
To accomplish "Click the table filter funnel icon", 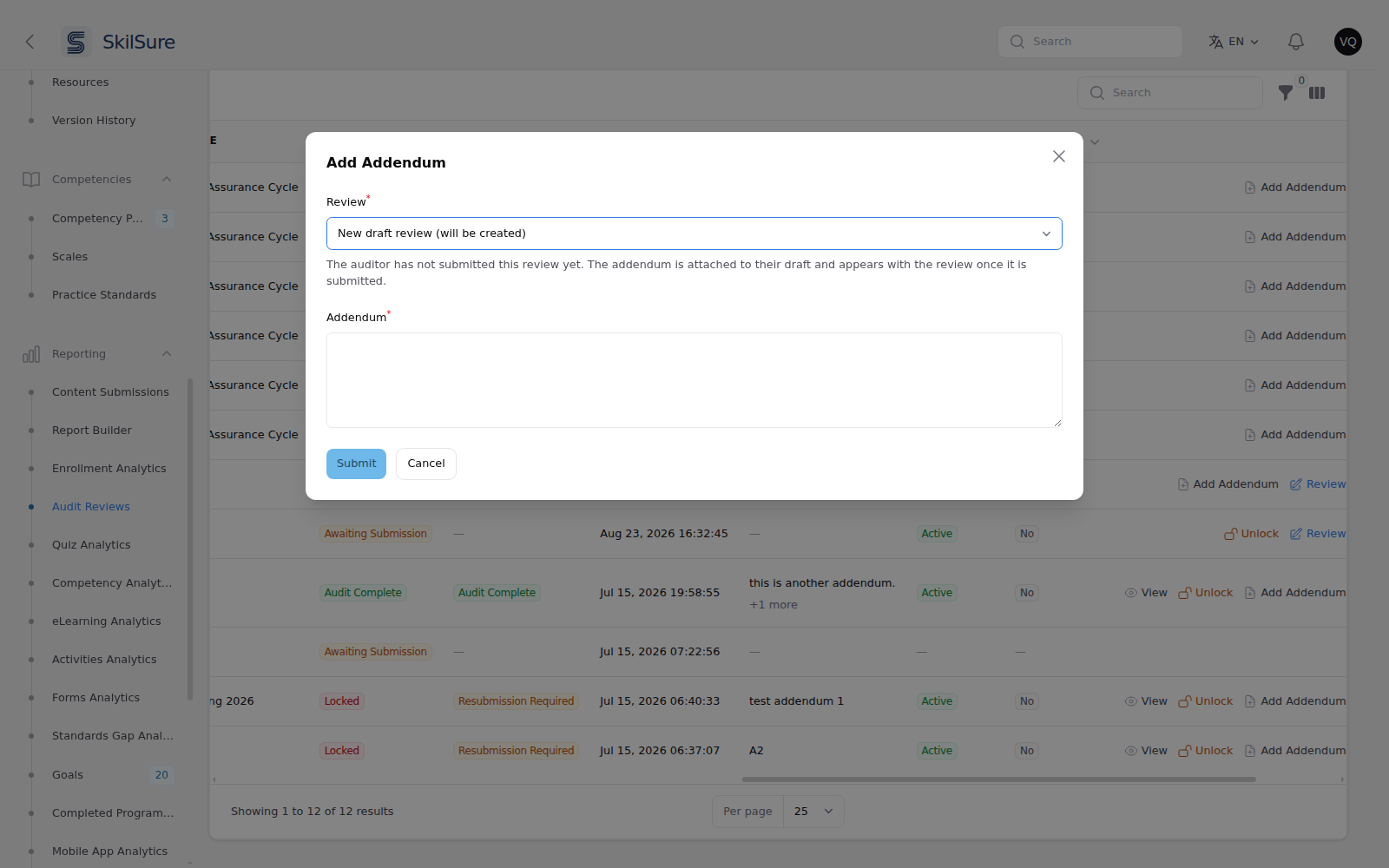I will (1286, 93).
